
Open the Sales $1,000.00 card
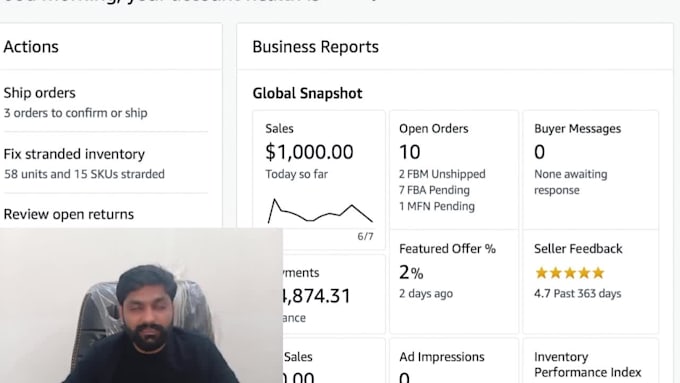[x=319, y=180]
